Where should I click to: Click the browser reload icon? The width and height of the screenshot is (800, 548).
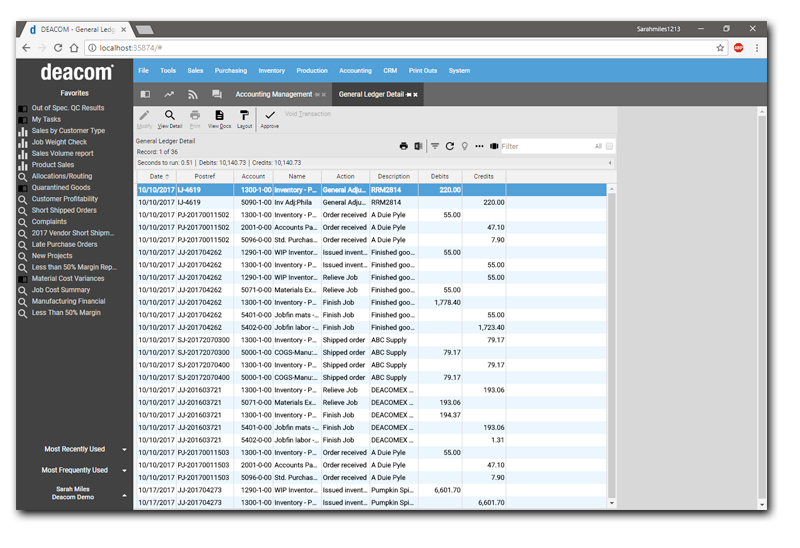pos(58,48)
